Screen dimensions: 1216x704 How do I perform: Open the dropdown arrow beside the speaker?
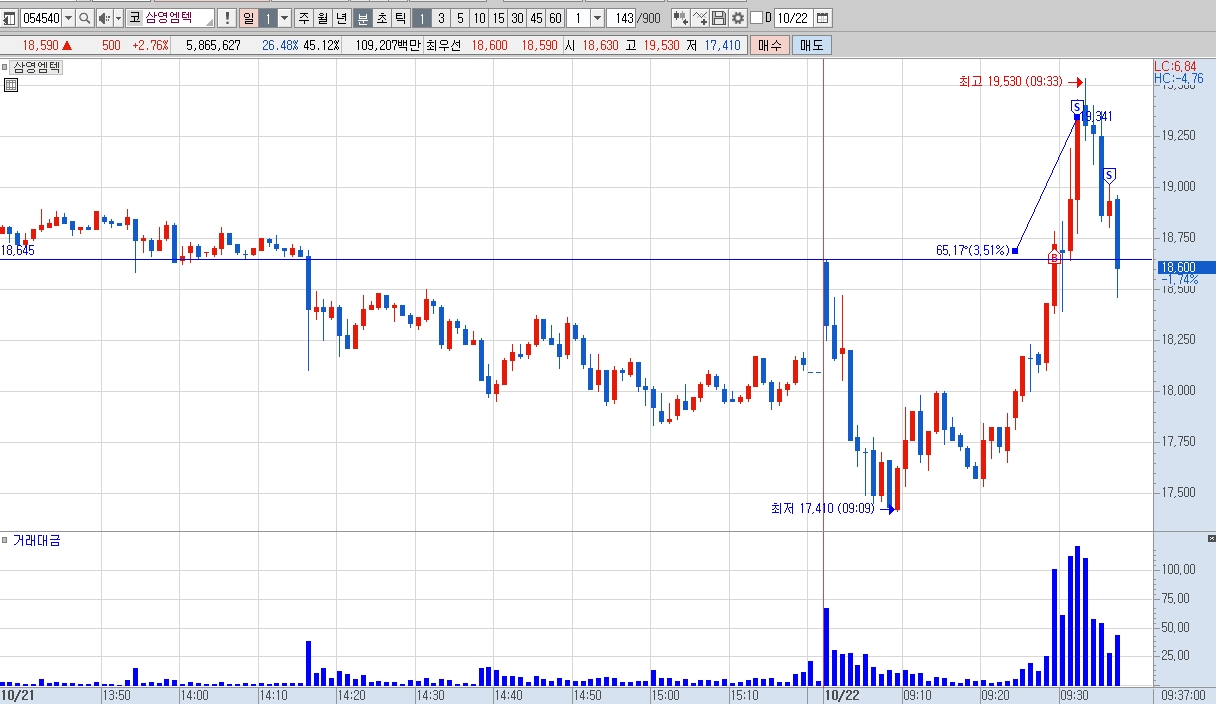click(118, 18)
